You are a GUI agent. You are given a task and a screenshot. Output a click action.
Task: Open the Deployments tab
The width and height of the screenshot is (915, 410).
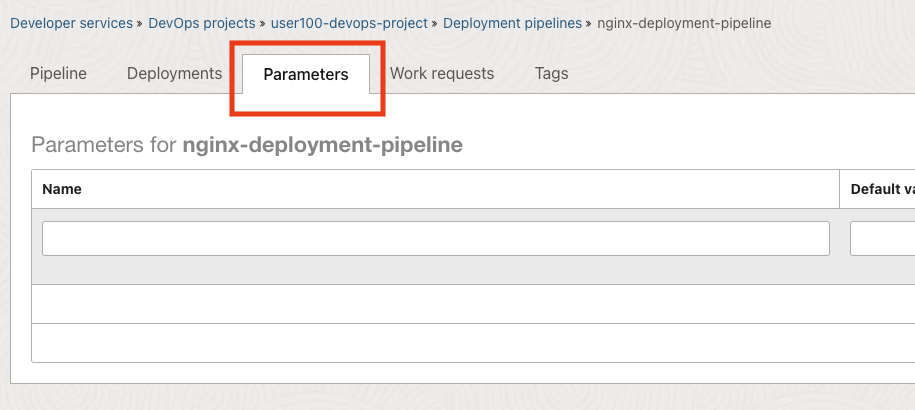(174, 73)
